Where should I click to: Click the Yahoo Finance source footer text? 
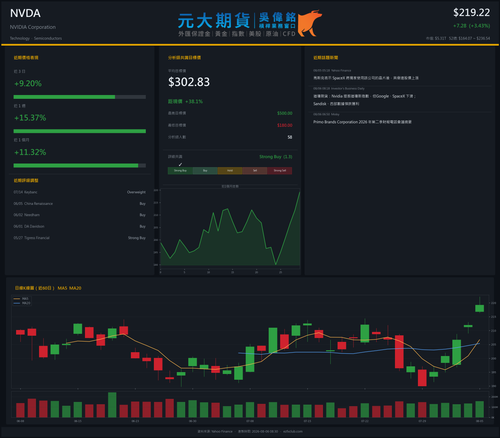point(215,431)
